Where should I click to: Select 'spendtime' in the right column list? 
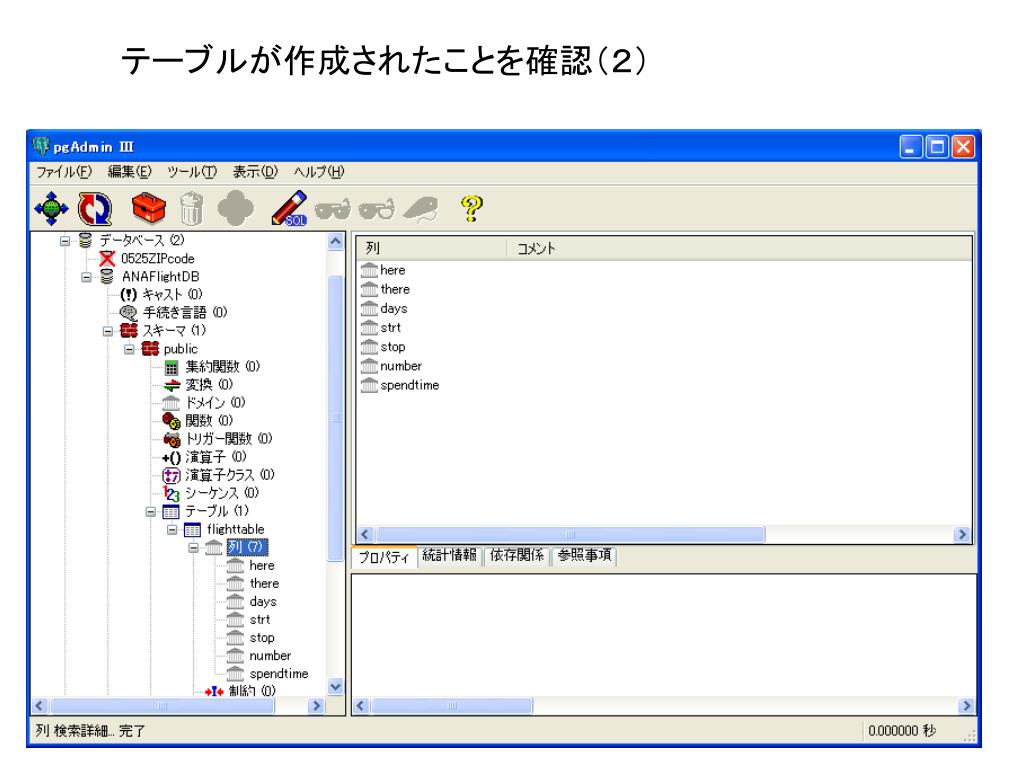[409, 385]
